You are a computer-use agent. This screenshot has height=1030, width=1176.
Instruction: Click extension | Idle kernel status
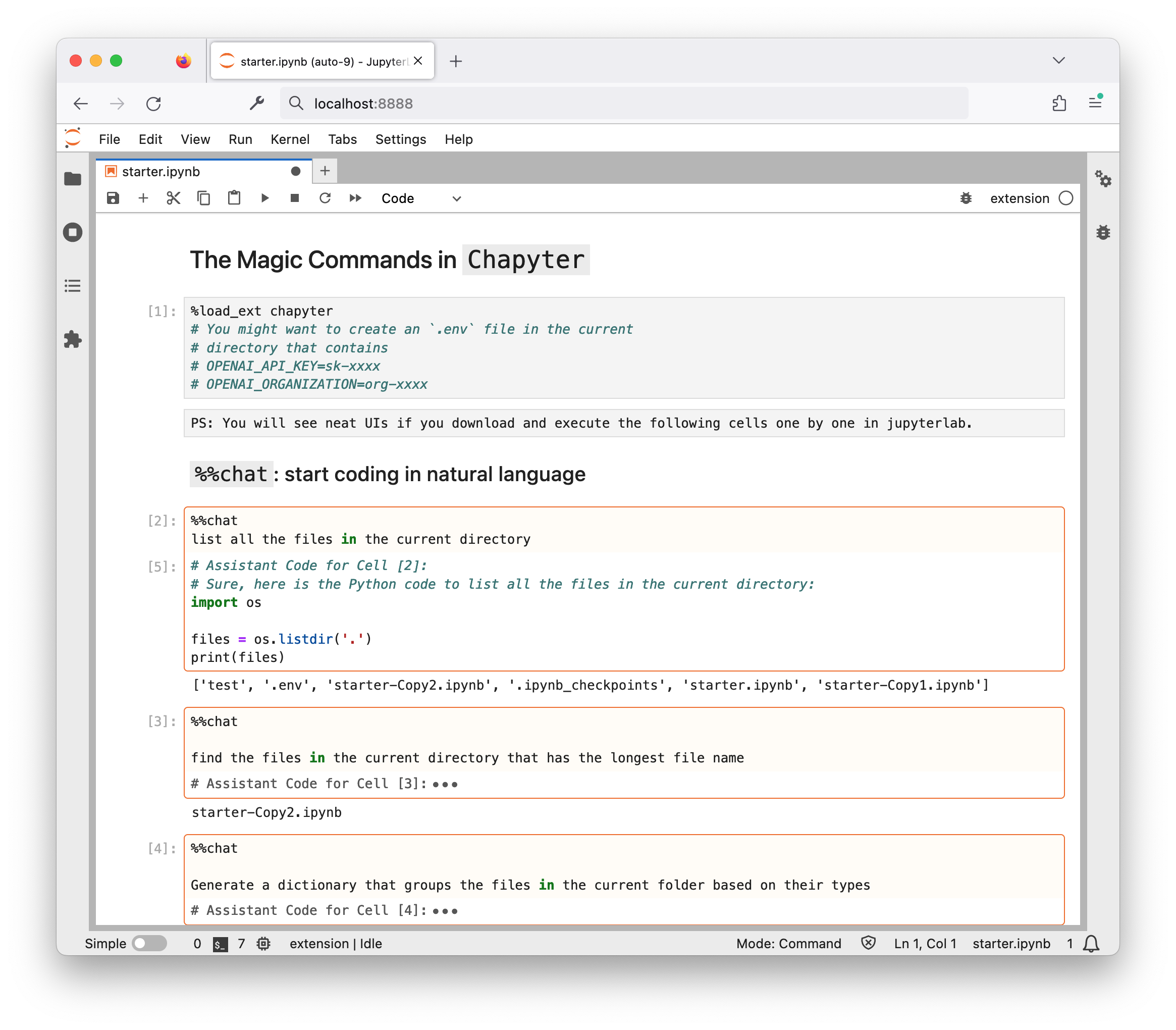[336, 944]
